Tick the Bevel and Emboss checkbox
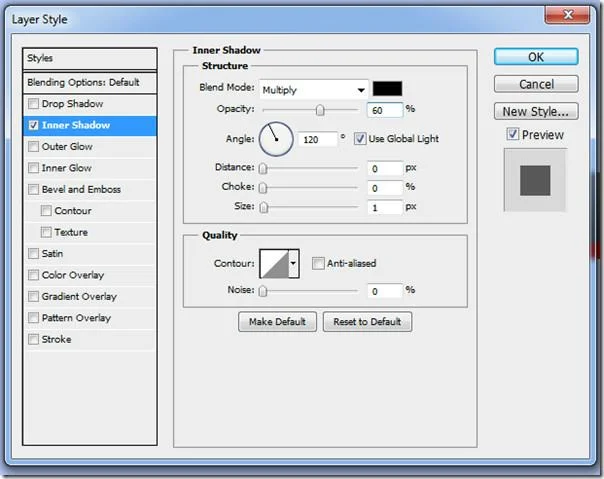 click(34, 189)
